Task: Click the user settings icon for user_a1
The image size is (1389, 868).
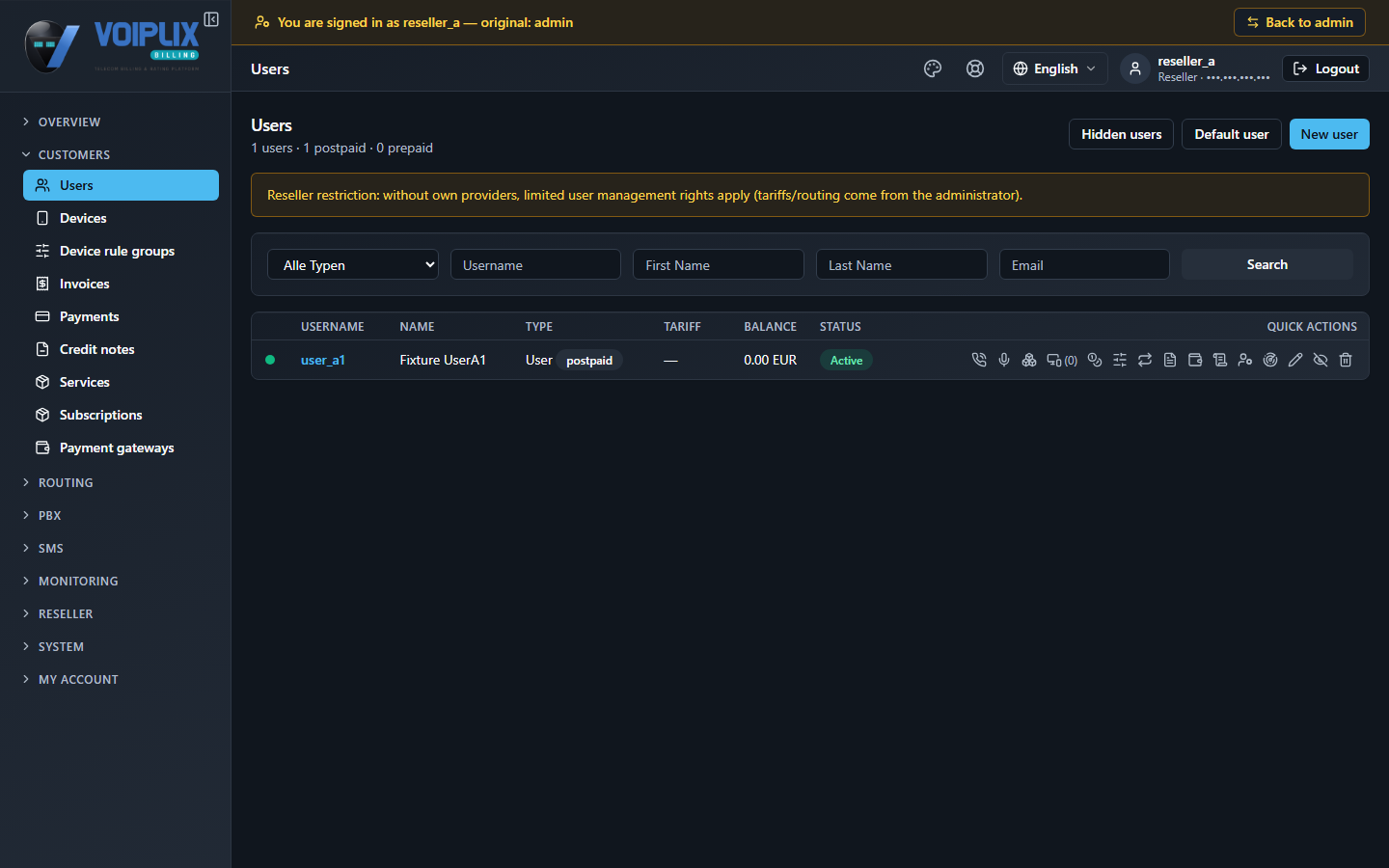Action: coord(1245,360)
